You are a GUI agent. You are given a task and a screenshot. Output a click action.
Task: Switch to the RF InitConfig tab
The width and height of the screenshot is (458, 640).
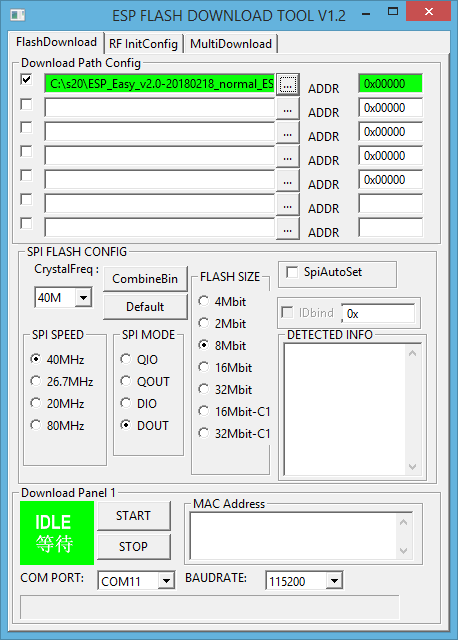coord(143,44)
